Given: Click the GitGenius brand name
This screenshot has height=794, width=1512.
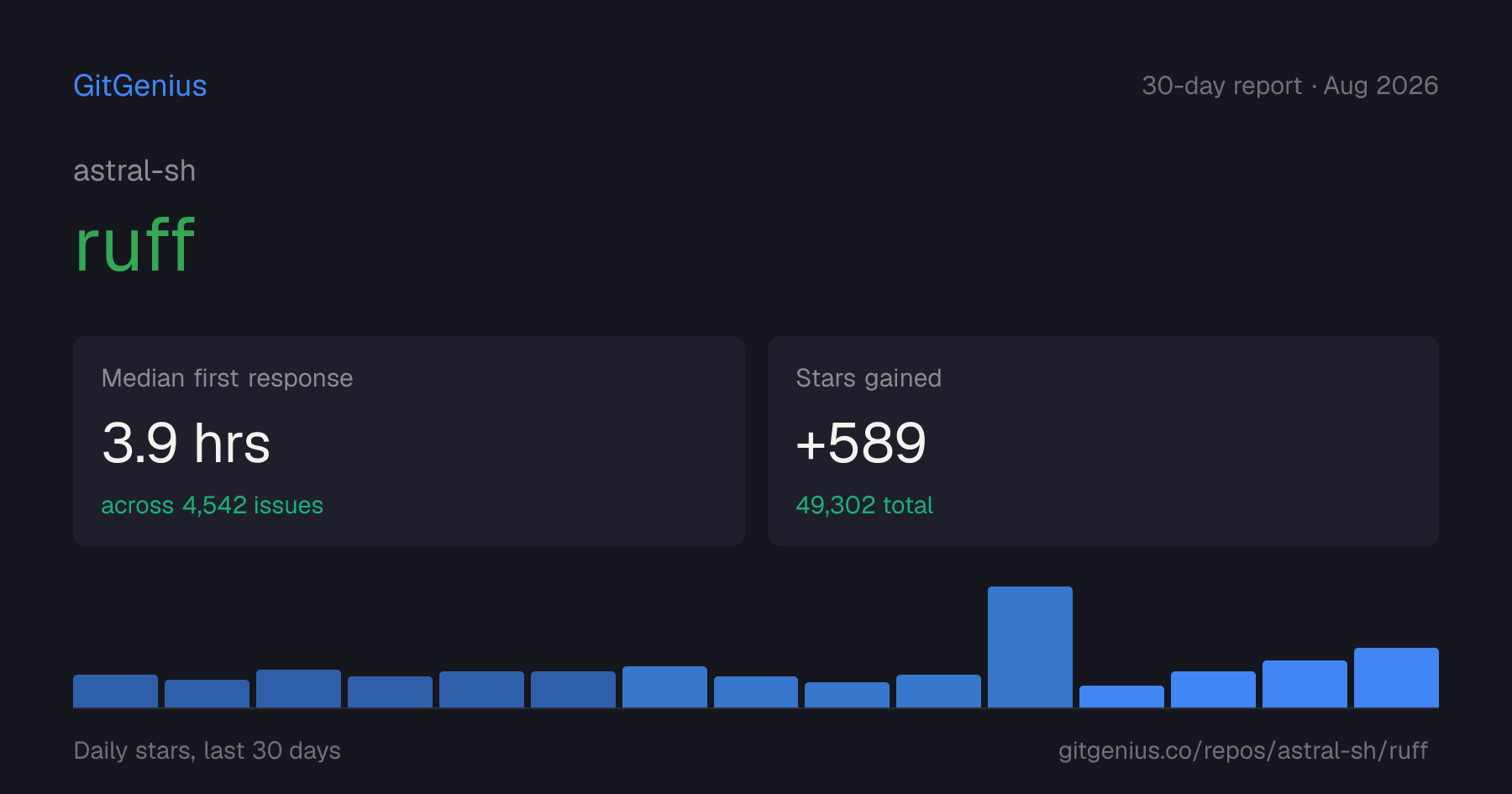Looking at the screenshot, I should click(139, 86).
